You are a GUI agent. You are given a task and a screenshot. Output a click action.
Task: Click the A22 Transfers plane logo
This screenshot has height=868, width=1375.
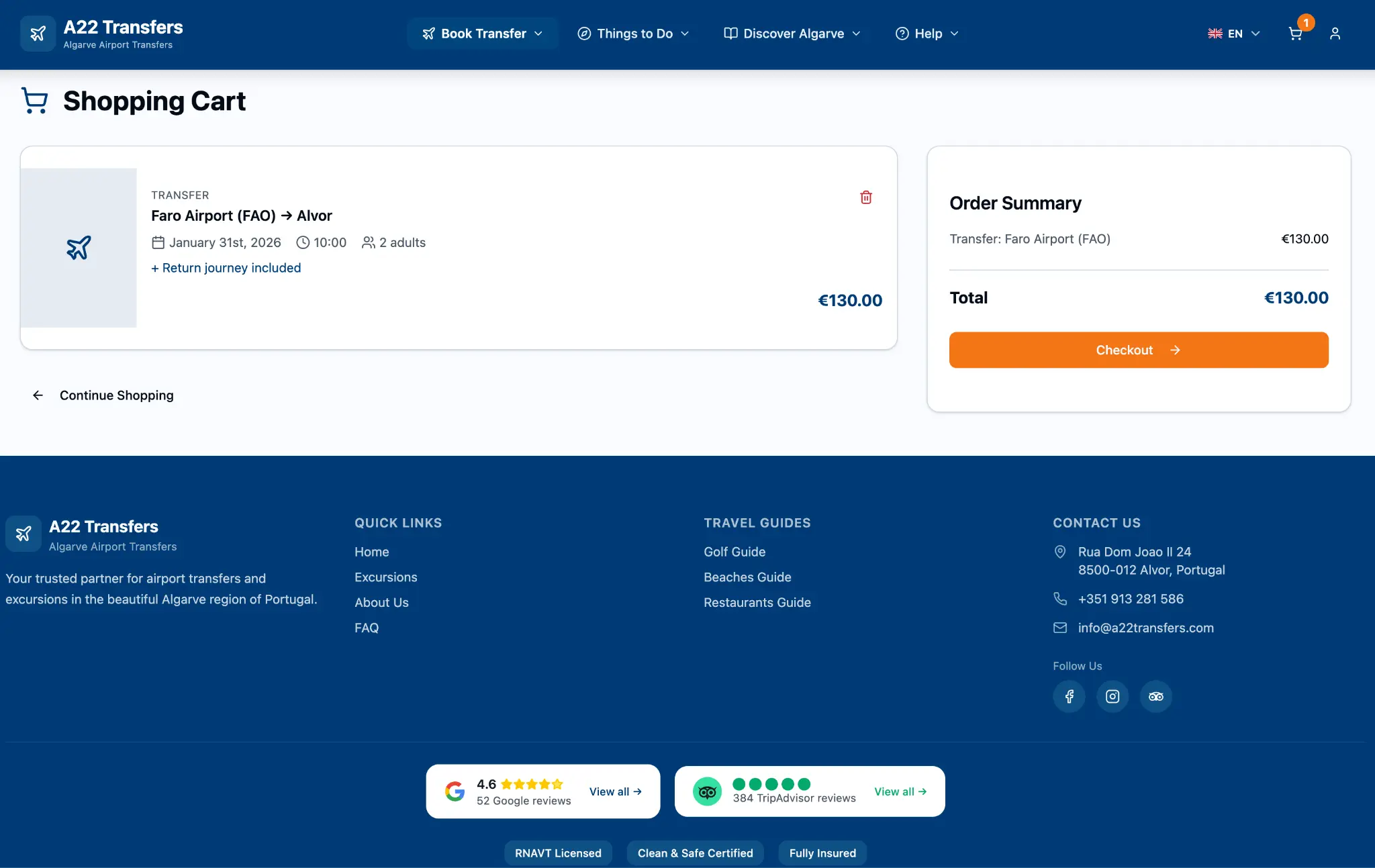tap(38, 33)
